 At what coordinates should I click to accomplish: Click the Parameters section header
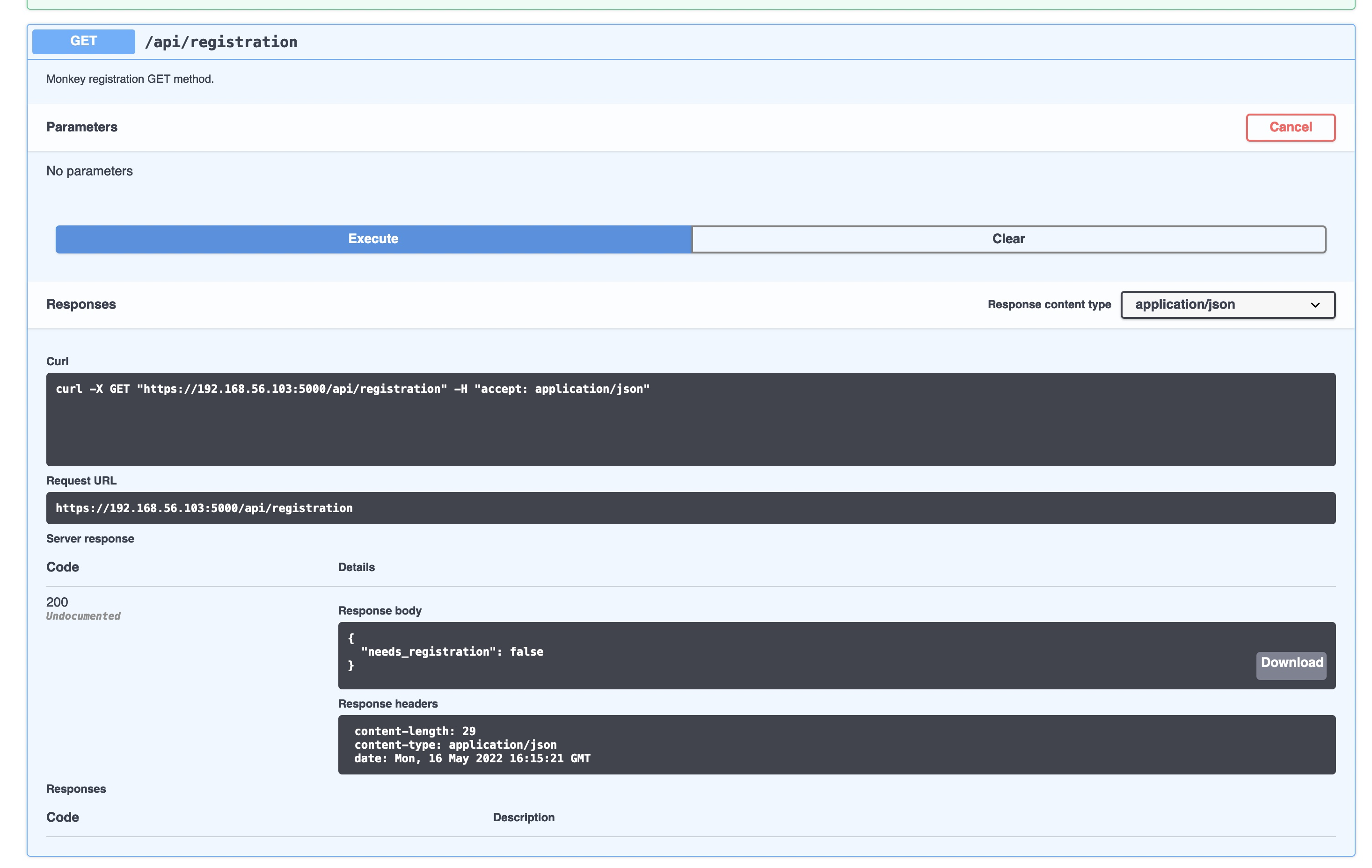click(82, 127)
